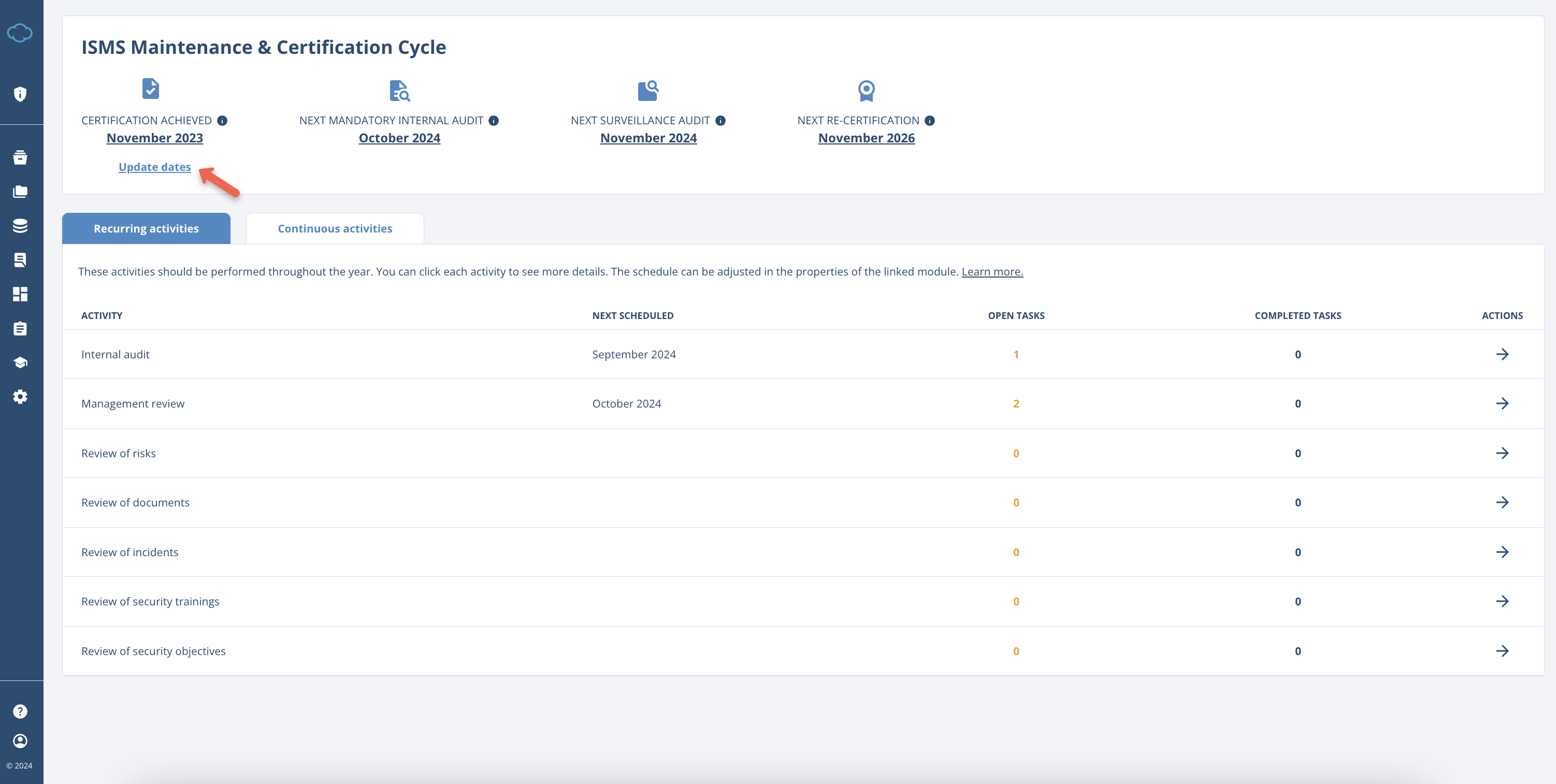Click info icon beside NEXT RE-CERTIFICATION
The height and width of the screenshot is (784, 1556).
tap(930, 120)
